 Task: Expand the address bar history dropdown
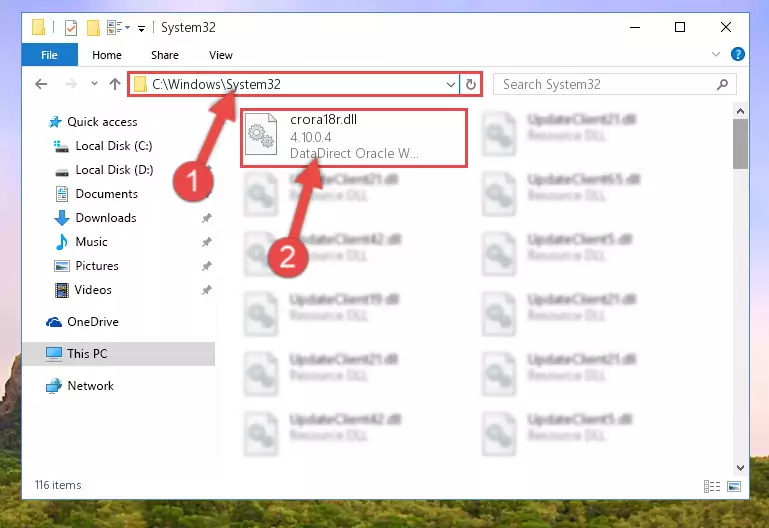(451, 85)
